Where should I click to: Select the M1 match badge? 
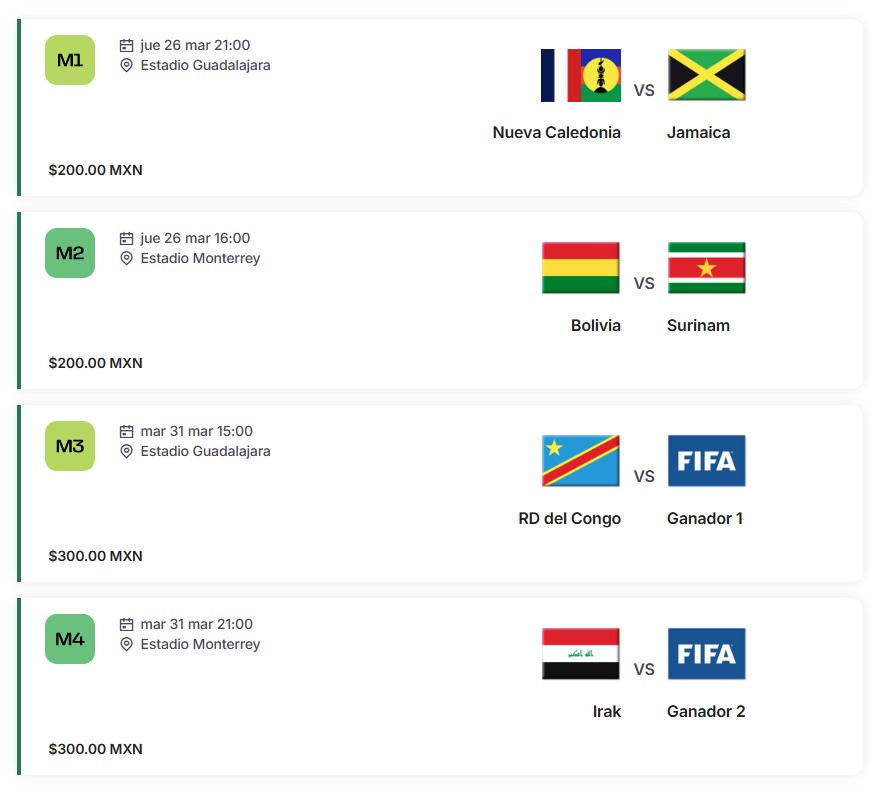click(x=69, y=60)
